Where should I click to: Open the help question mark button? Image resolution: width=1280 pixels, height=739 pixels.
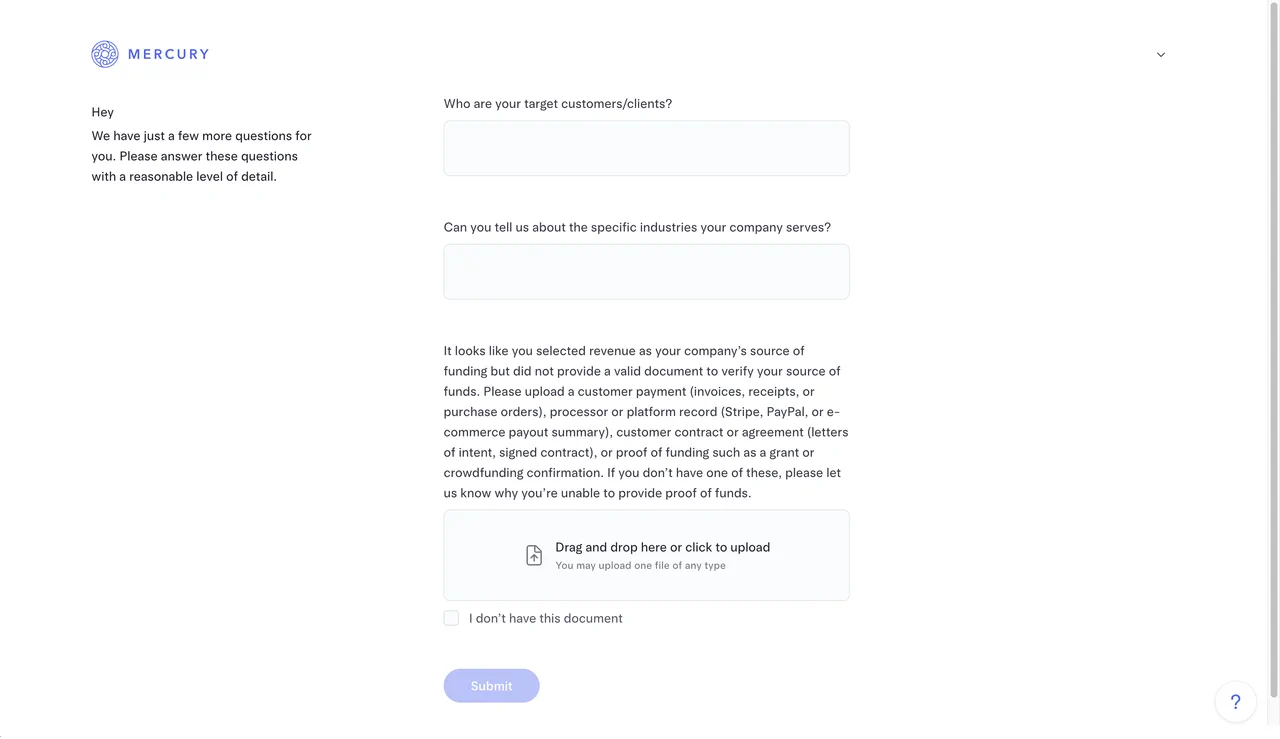[1235, 702]
